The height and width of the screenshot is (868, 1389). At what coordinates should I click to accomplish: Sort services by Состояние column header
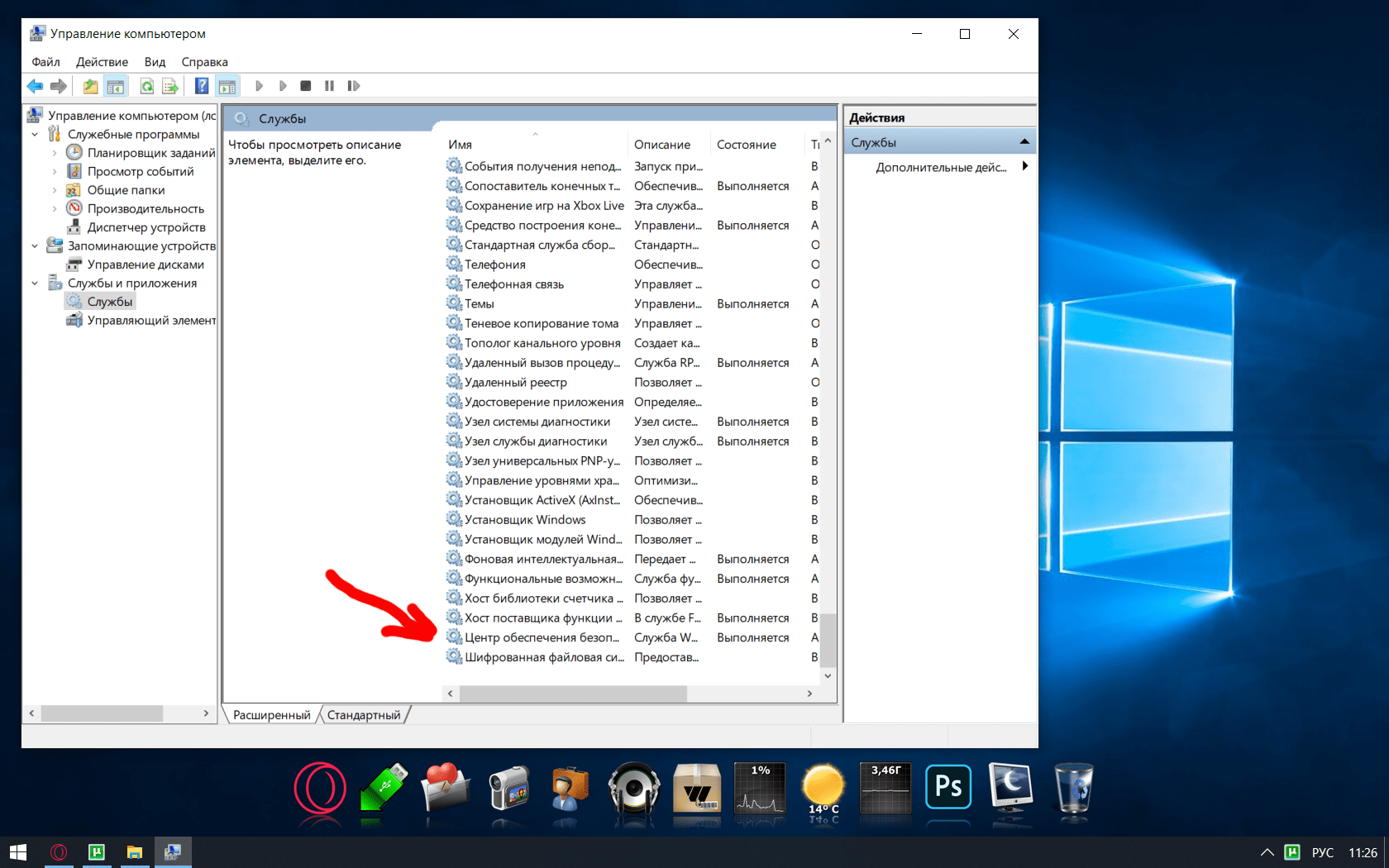(746, 145)
